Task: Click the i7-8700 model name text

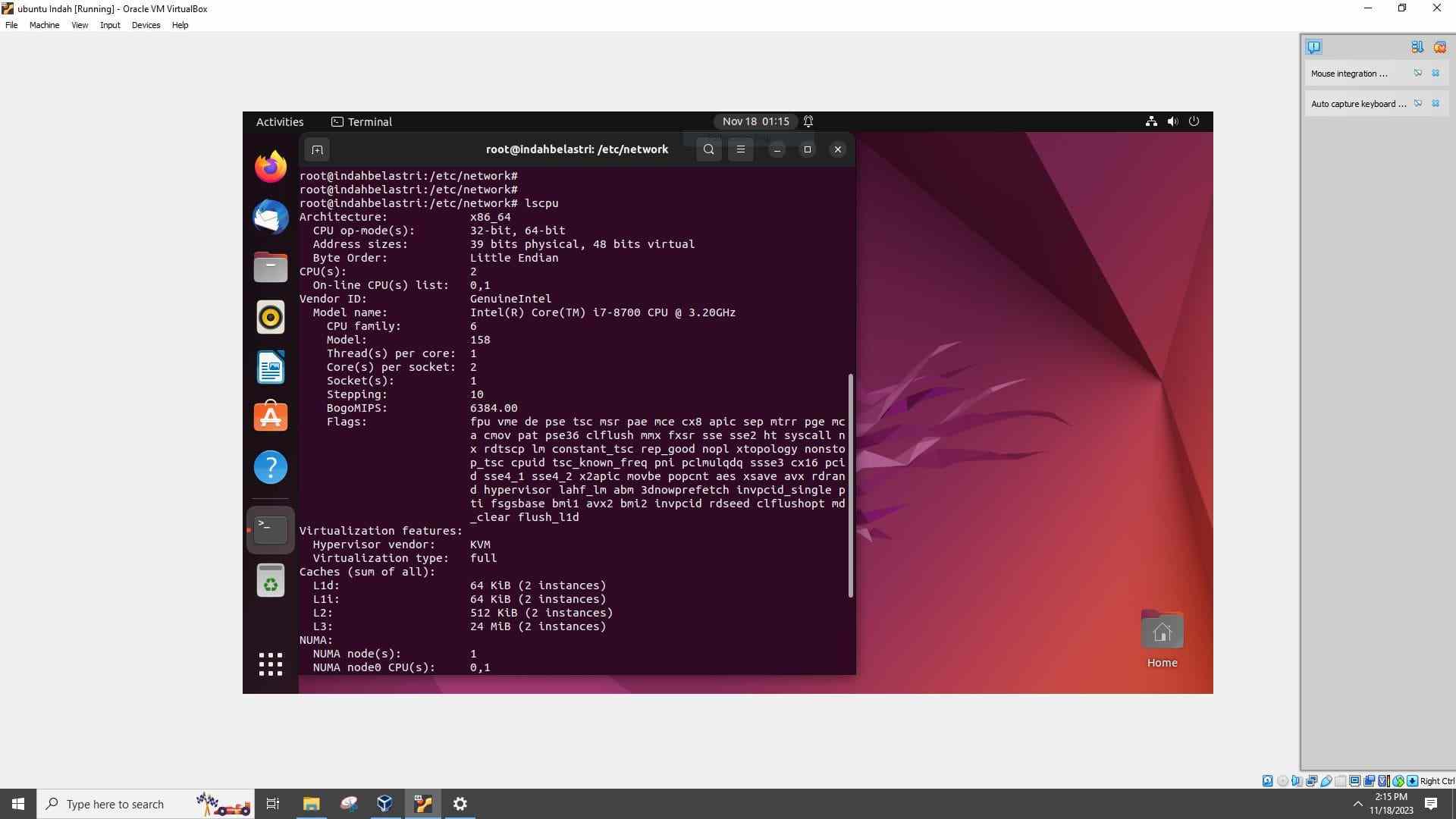Action: 602,312
